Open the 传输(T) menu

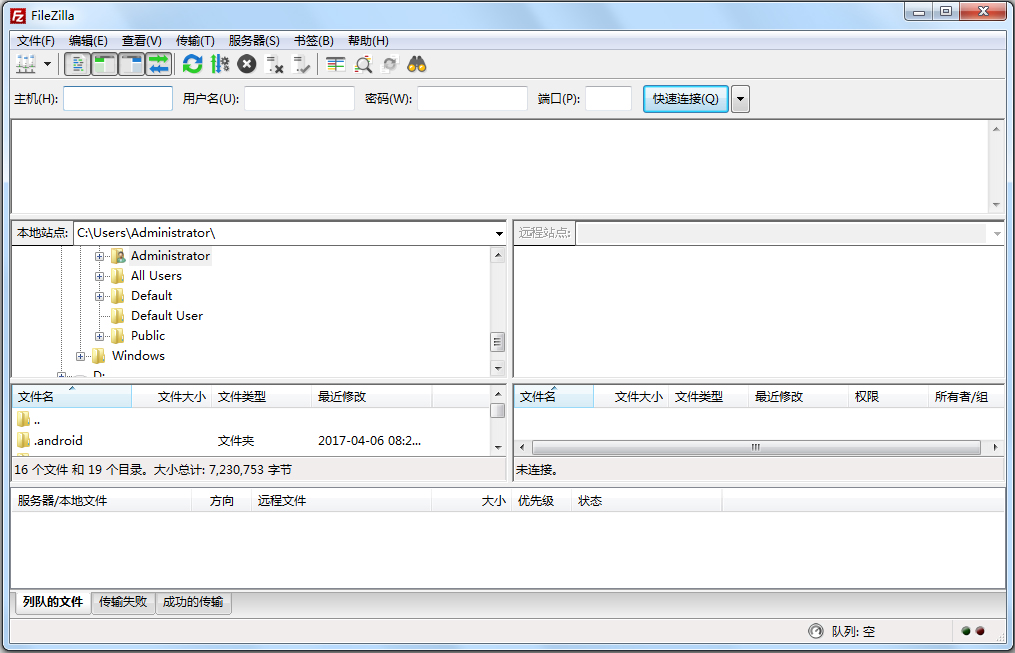195,41
